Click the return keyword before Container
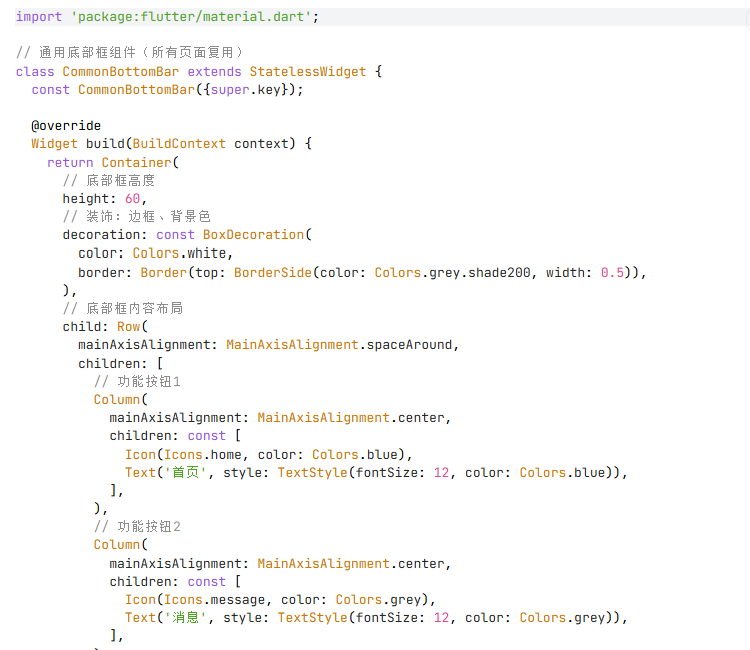Image resolution: width=750 pixels, height=650 pixels. (70, 162)
